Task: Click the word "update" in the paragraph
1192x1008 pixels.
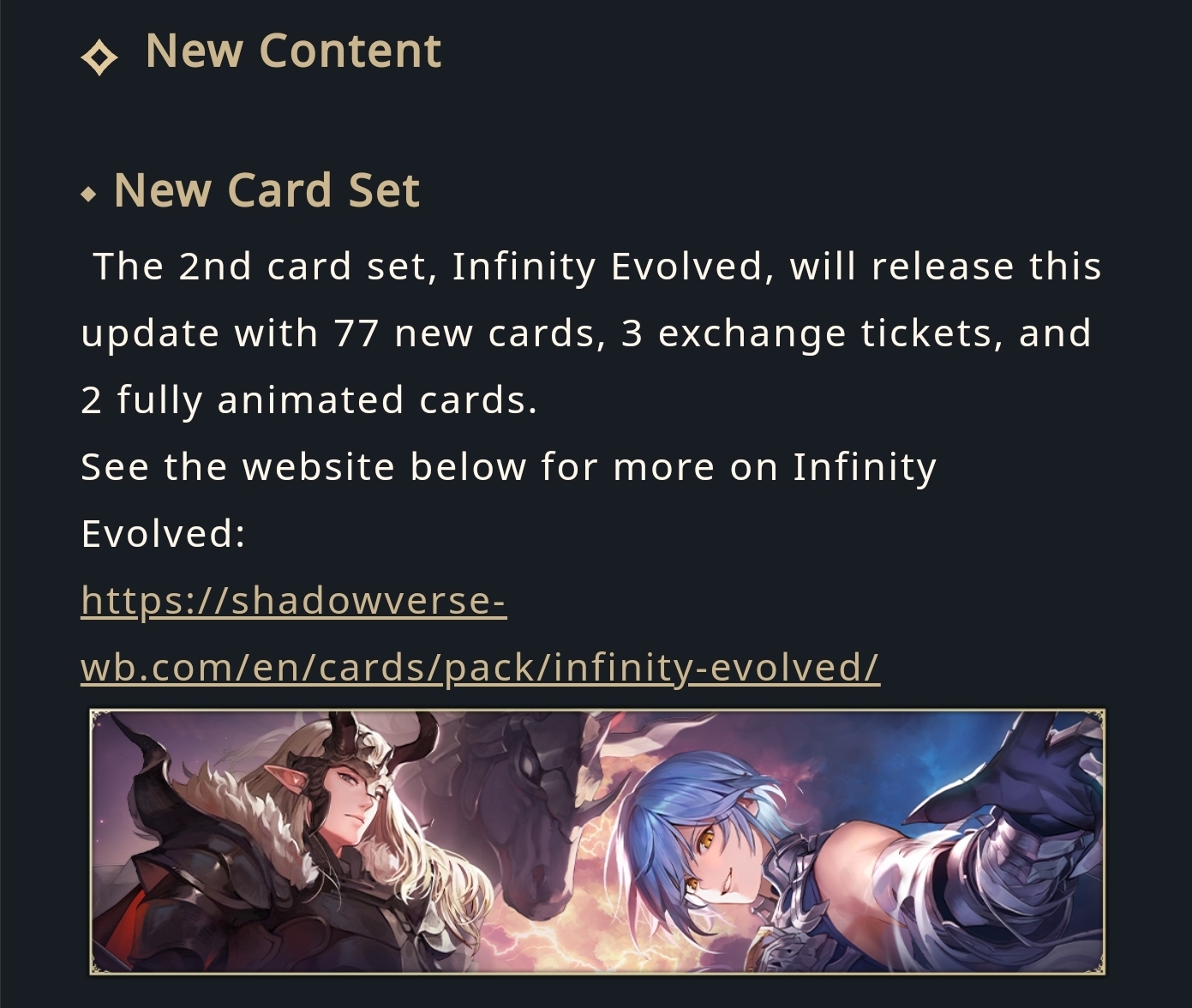Action: point(150,333)
